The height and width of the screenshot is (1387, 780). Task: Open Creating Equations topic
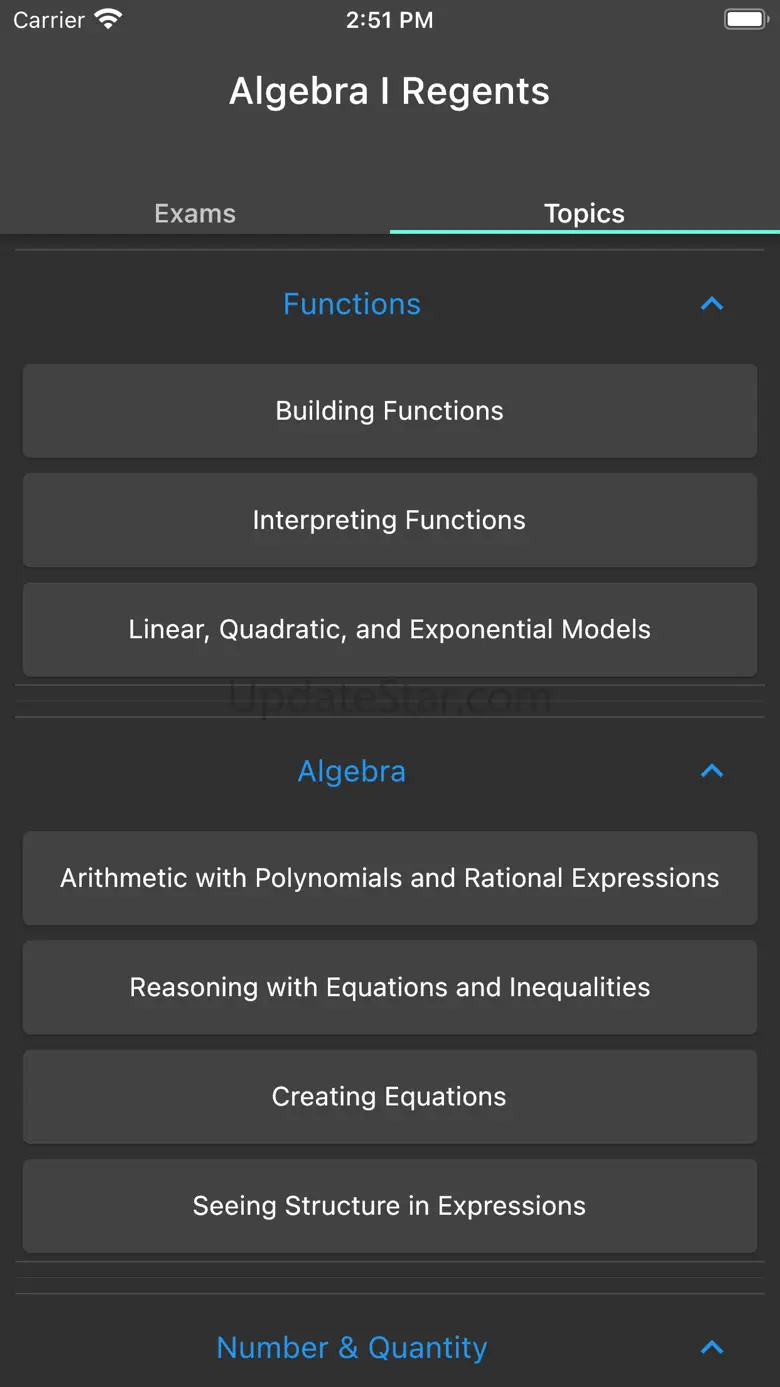coord(390,1097)
